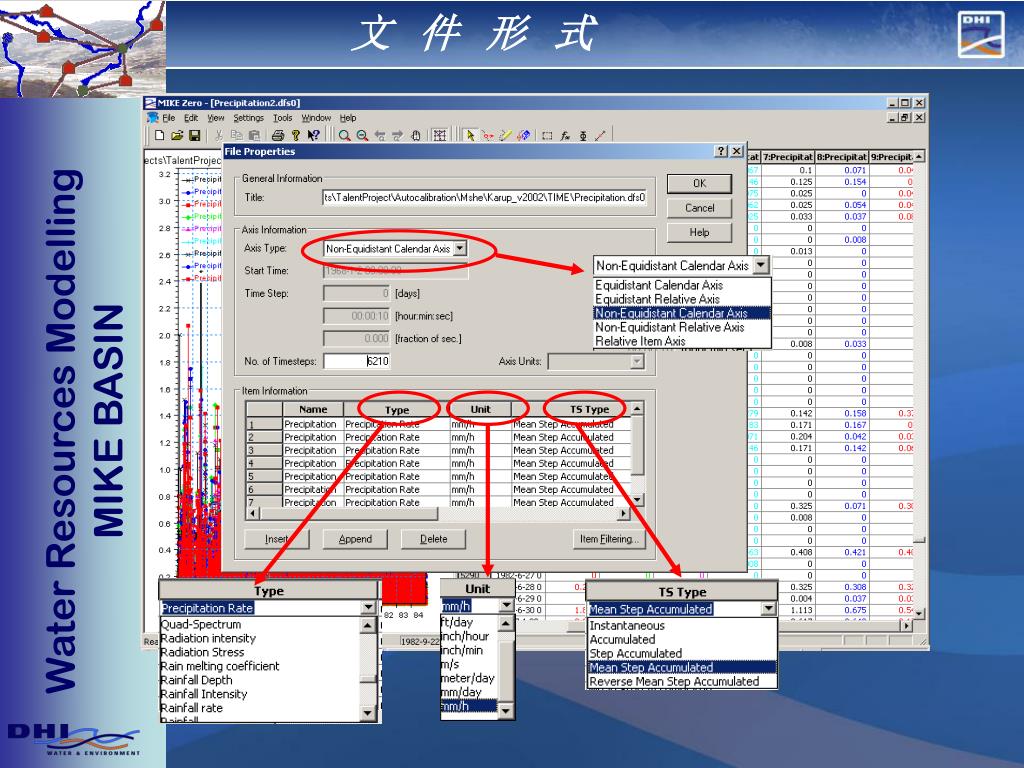The width and height of the screenshot is (1024, 768).
Task: Click the Append button
Action: tap(355, 539)
